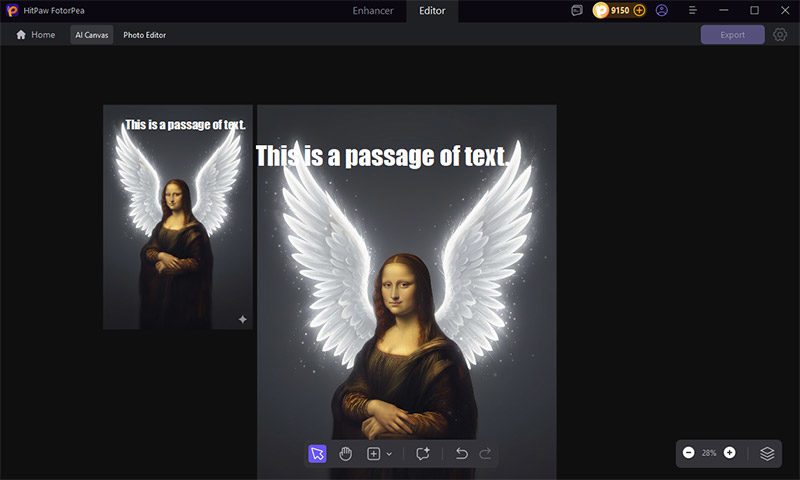Open the layers panel icon
This screenshot has width=800, height=480.
767,453
